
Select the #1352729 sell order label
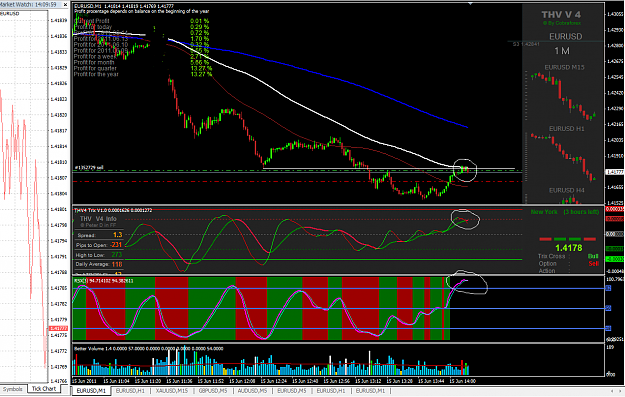[89, 167]
